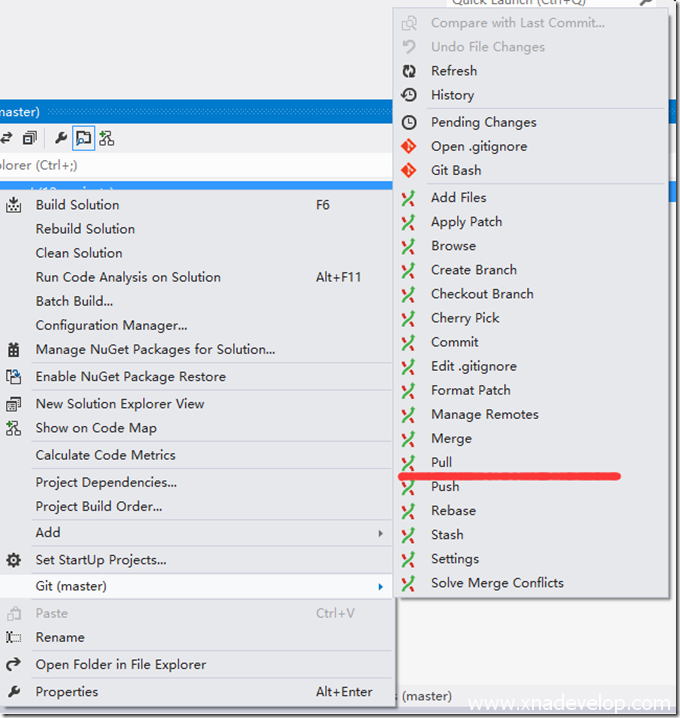Open Configuration Manager from context menu
Screen dimensions: 680x718
click(x=111, y=325)
